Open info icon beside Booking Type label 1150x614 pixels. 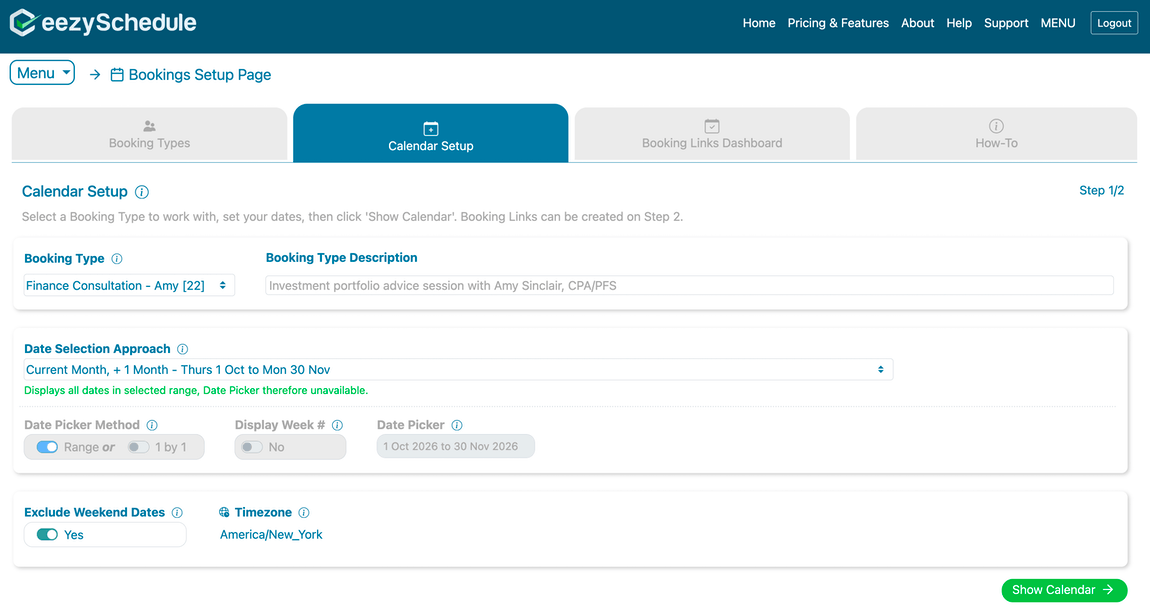117,259
